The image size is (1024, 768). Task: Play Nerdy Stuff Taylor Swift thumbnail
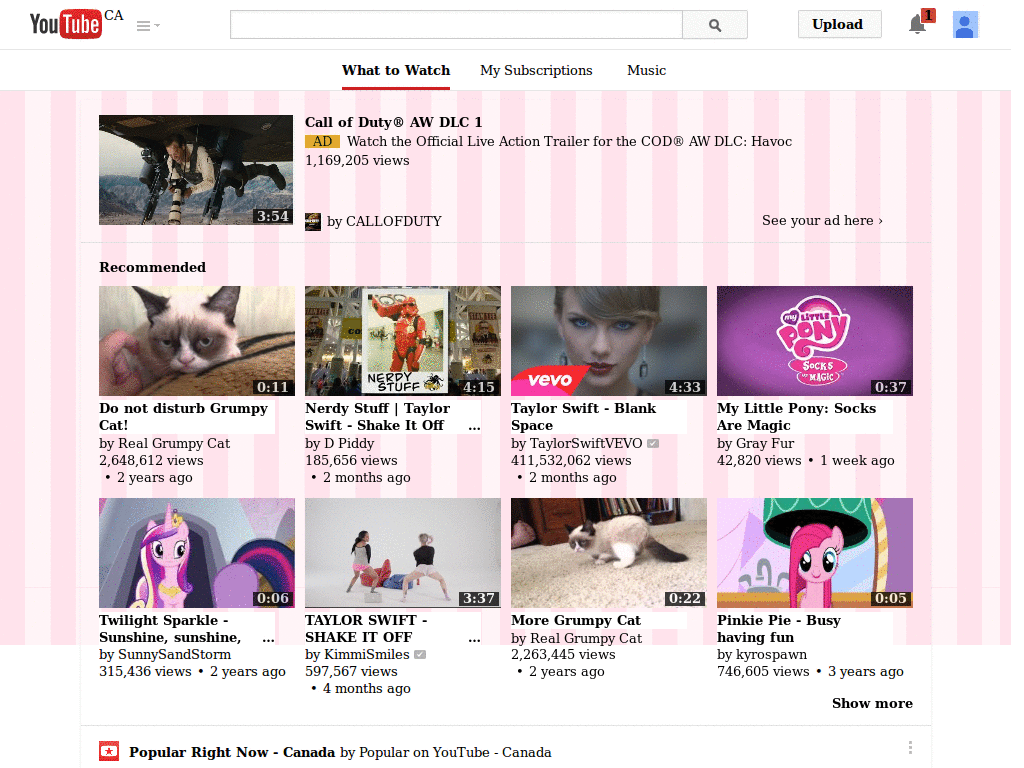tap(403, 341)
